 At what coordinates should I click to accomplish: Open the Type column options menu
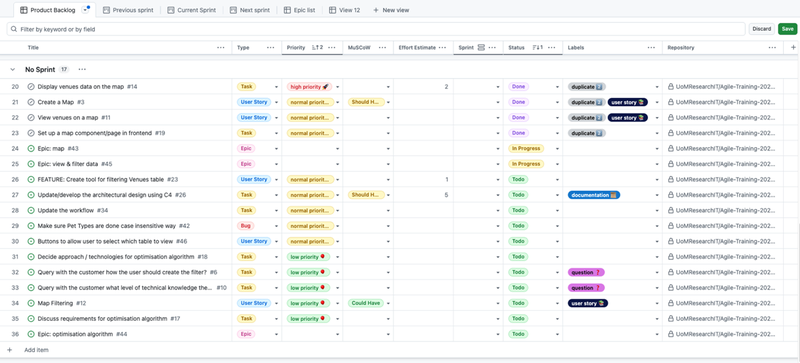pyautogui.click(x=270, y=47)
